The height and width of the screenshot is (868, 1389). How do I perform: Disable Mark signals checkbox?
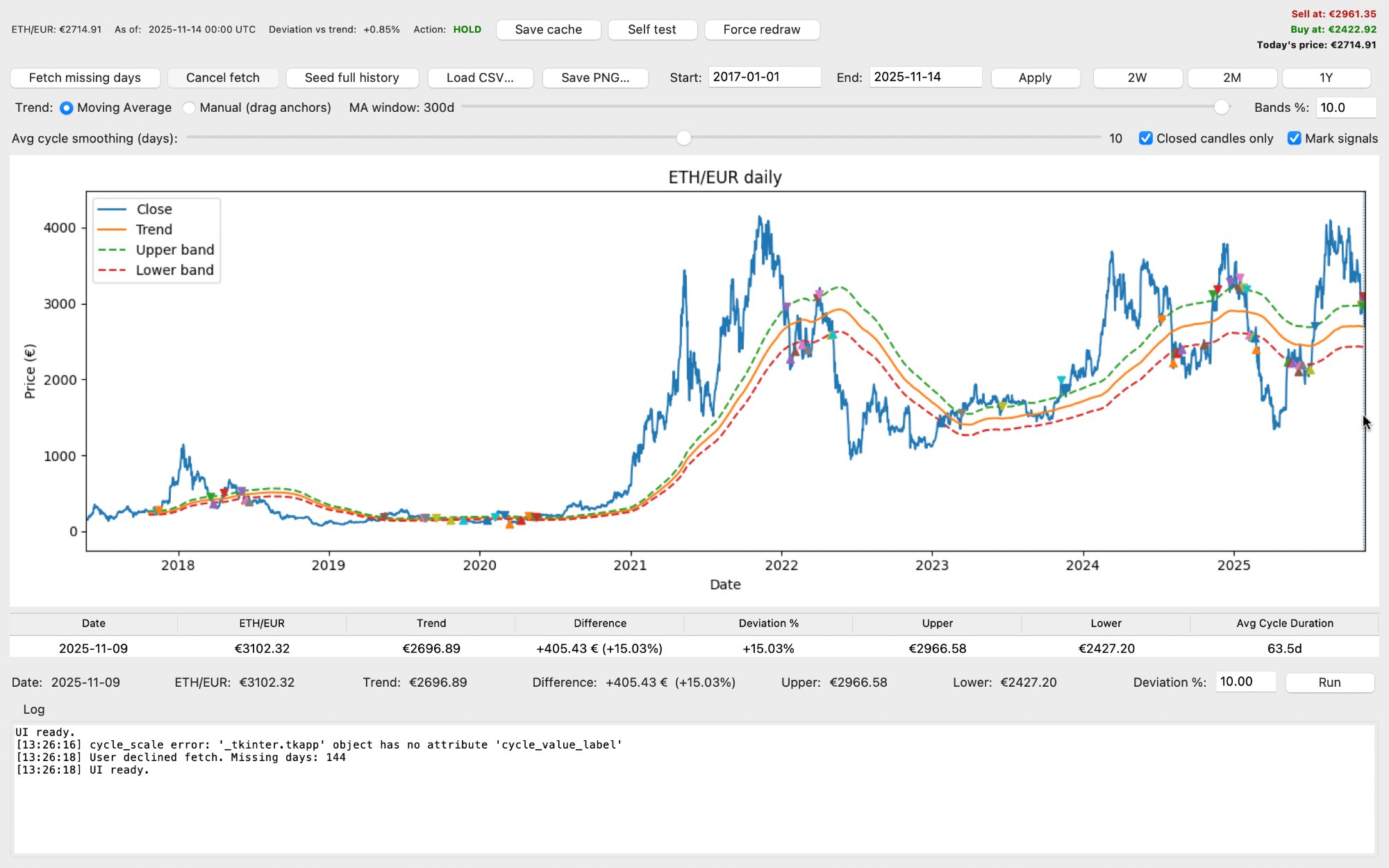[x=1294, y=138]
